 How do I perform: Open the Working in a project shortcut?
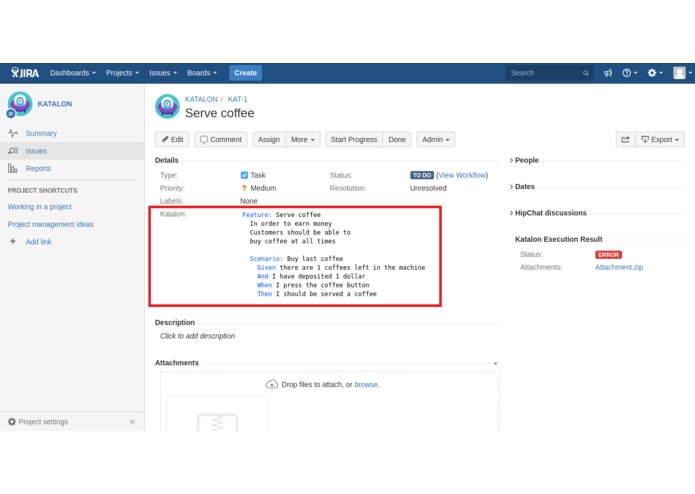click(39, 206)
